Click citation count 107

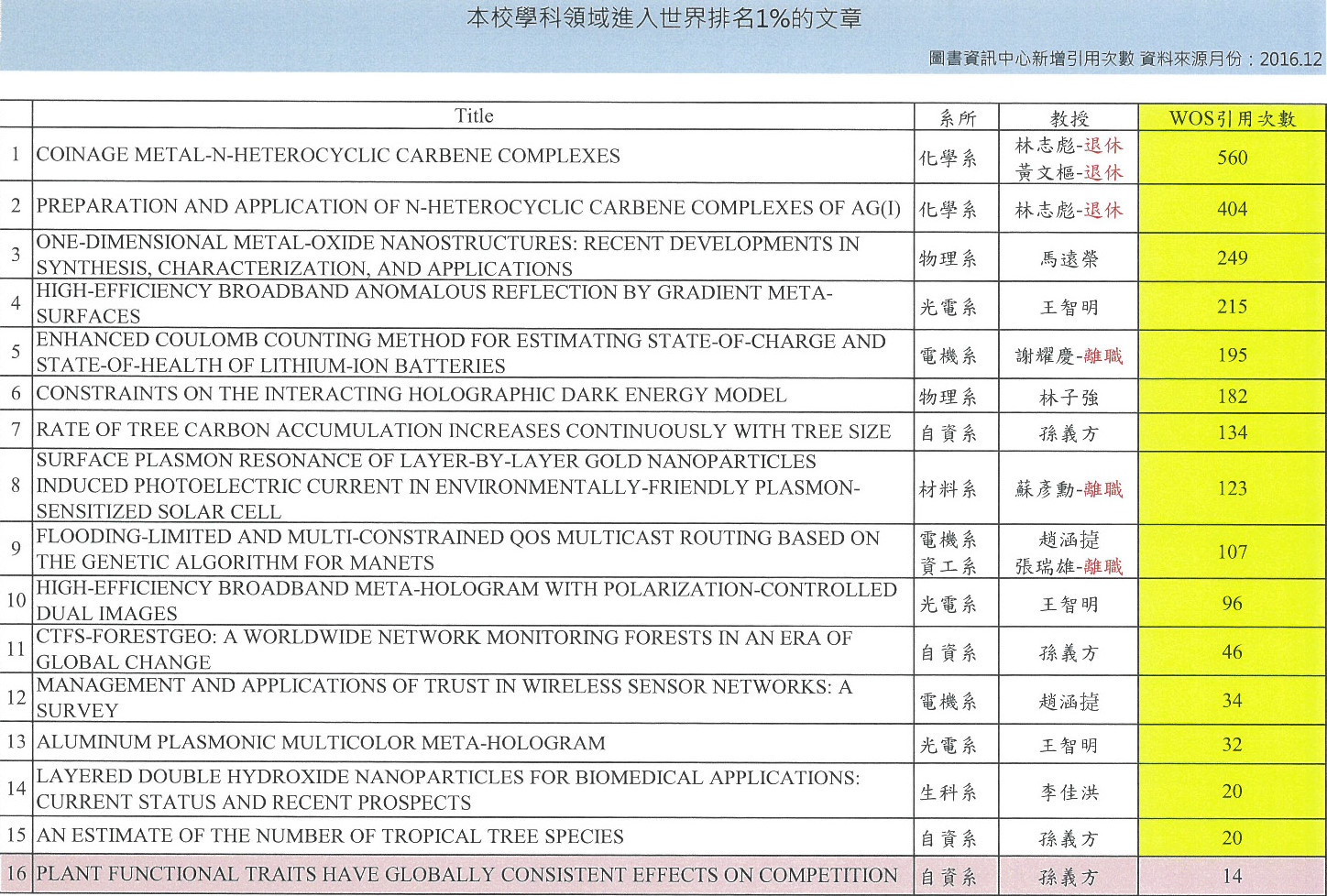coord(1232,552)
